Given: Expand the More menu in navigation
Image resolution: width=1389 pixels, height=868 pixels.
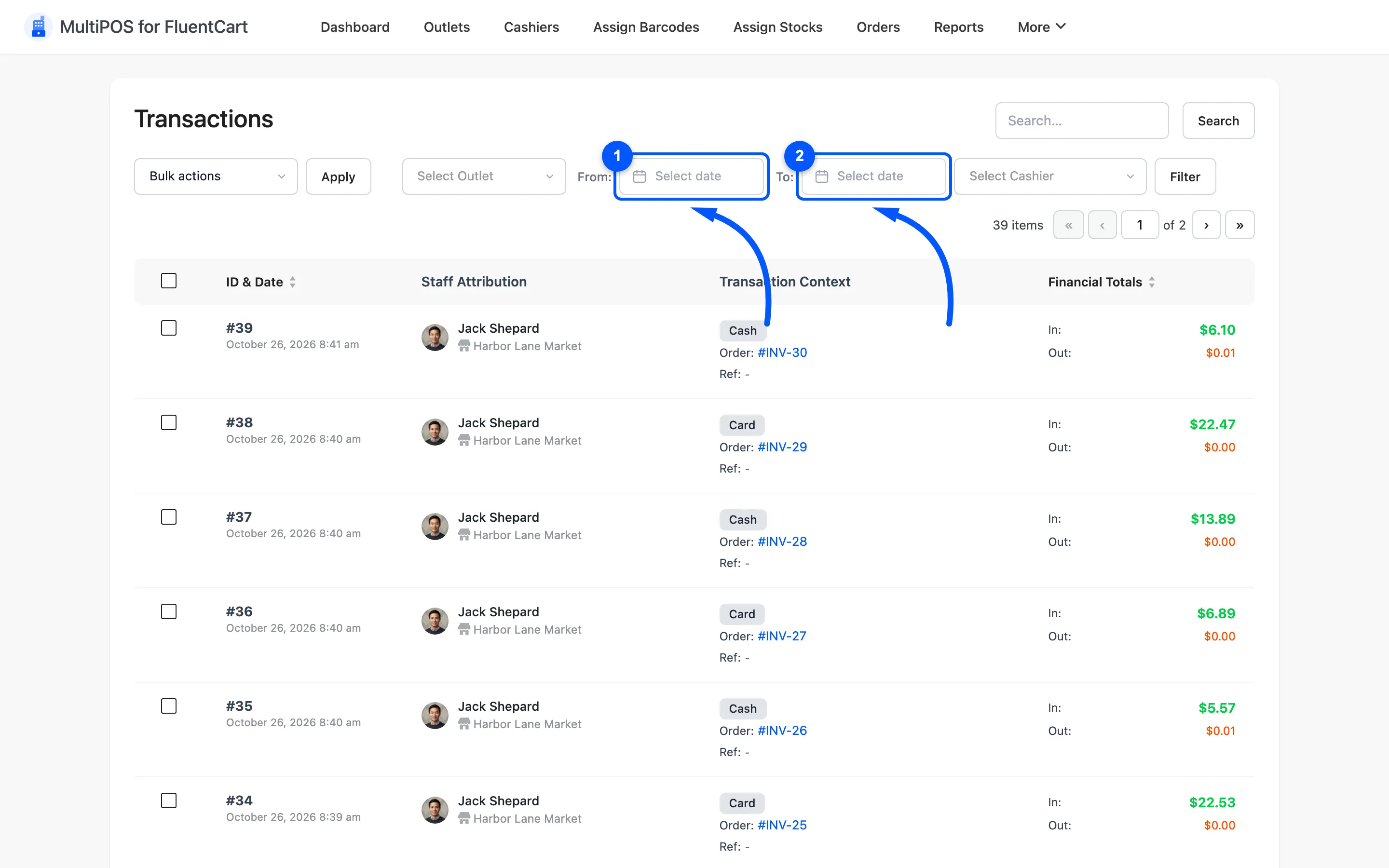Looking at the screenshot, I should click(x=1041, y=27).
